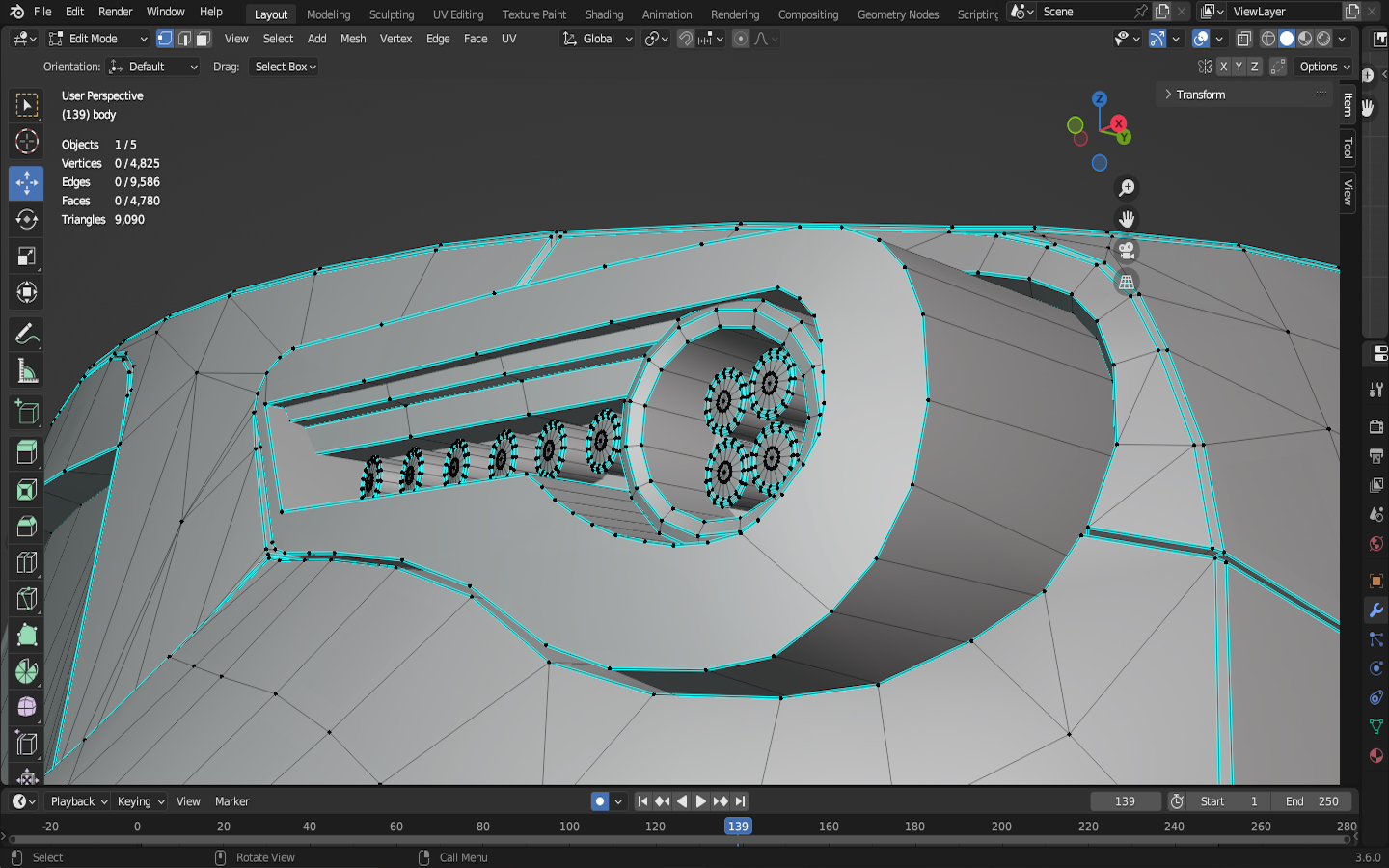Open the Drag Select Box dropdown
1389x868 pixels.
point(284,67)
